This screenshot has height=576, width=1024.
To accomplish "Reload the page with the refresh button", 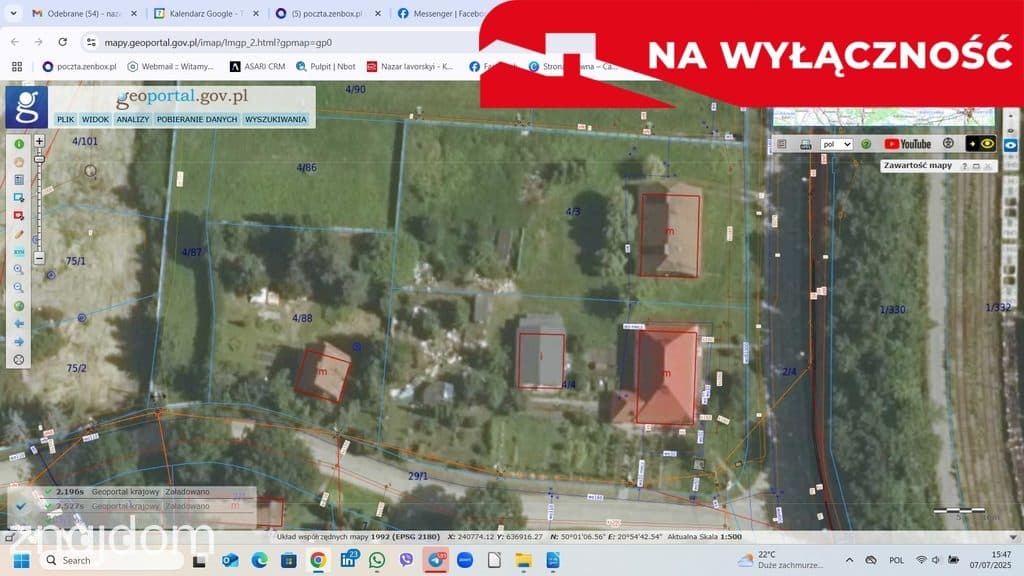I will (x=63, y=42).
